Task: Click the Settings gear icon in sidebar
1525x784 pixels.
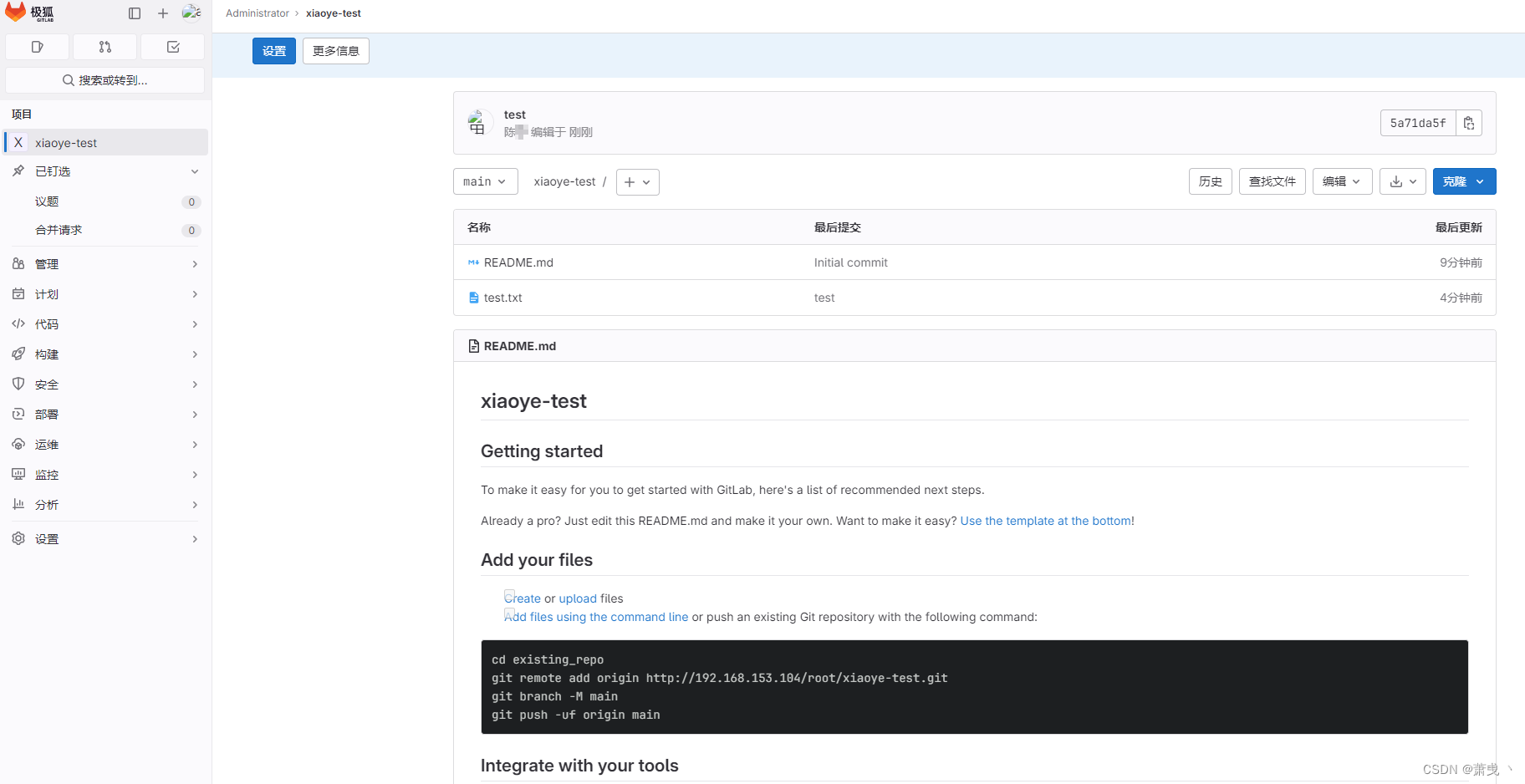Action: pyautogui.click(x=18, y=538)
